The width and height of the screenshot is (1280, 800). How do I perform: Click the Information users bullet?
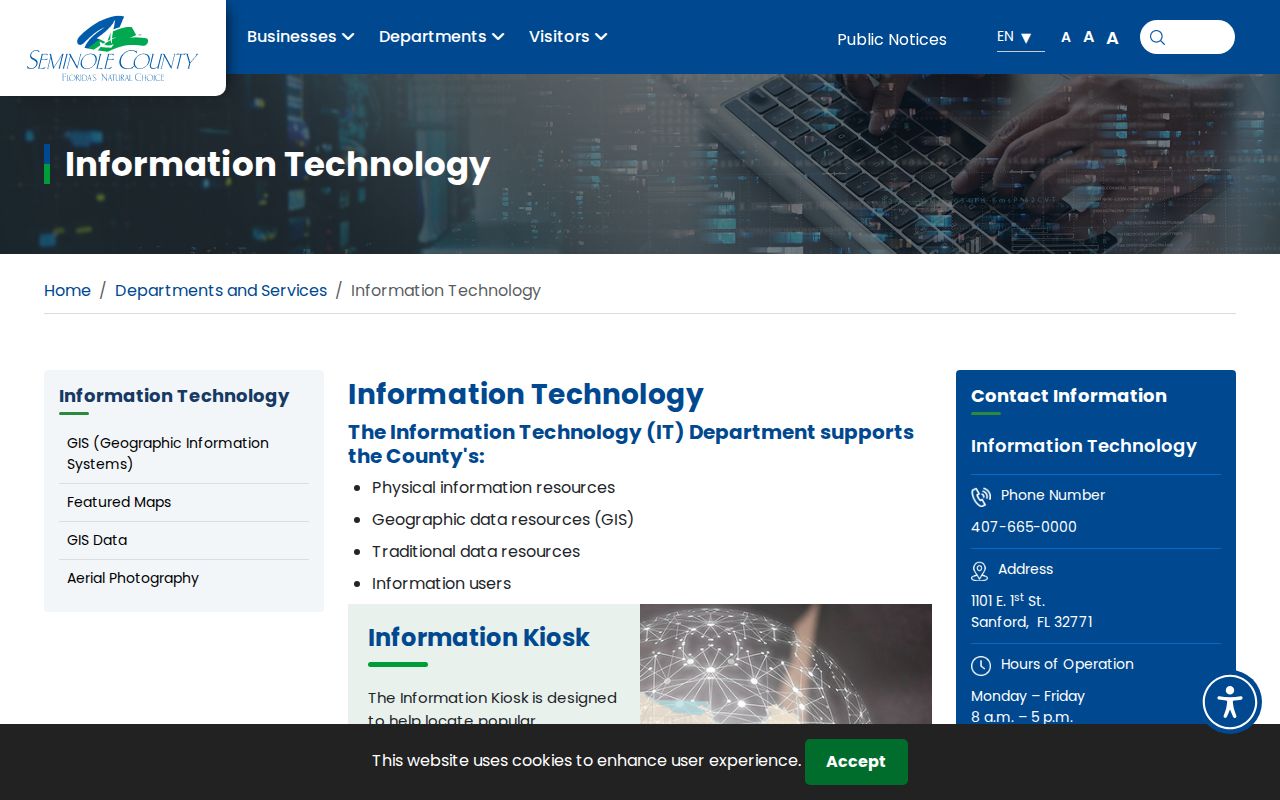(442, 583)
